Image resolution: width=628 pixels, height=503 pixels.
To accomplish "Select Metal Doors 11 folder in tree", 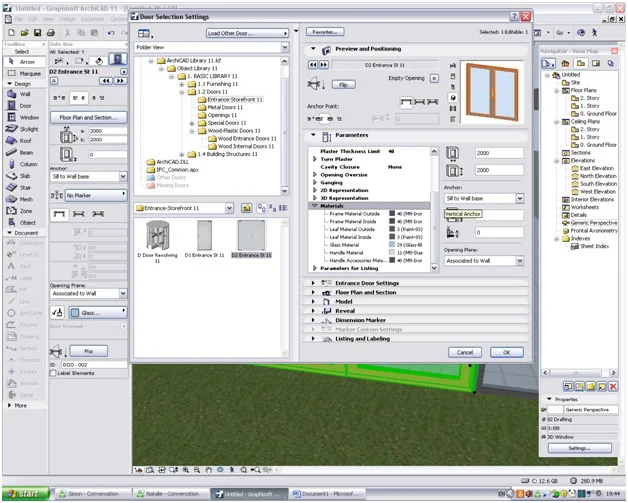I will tap(225, 107).
